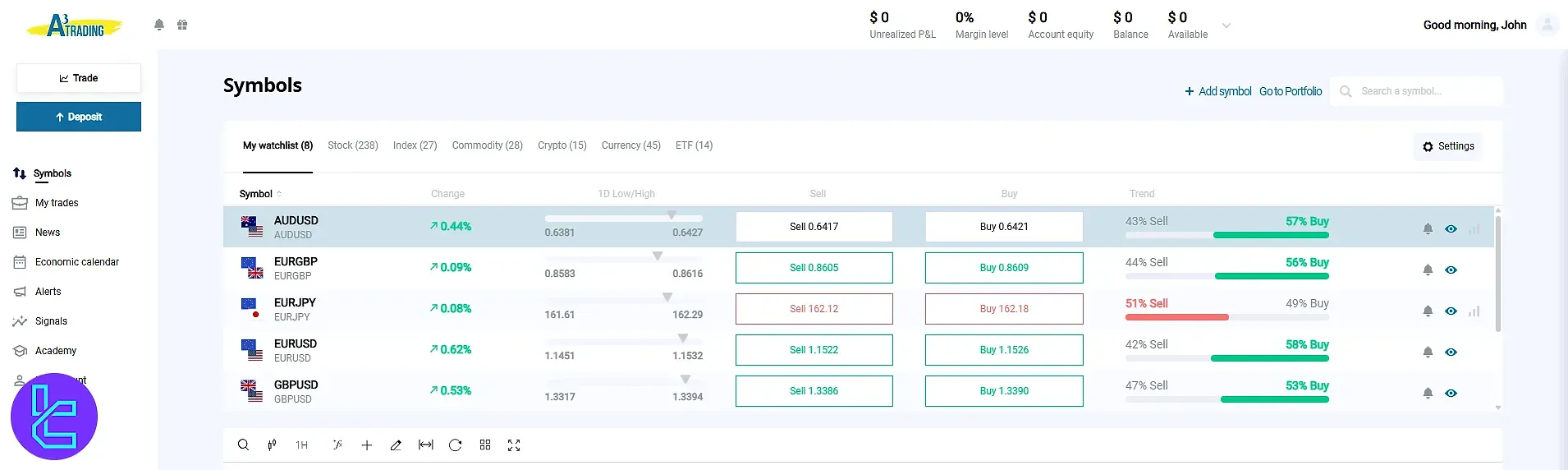The image size is (1568, 470).
Task: Click the notifications bell in header
Action: (159, 25)
